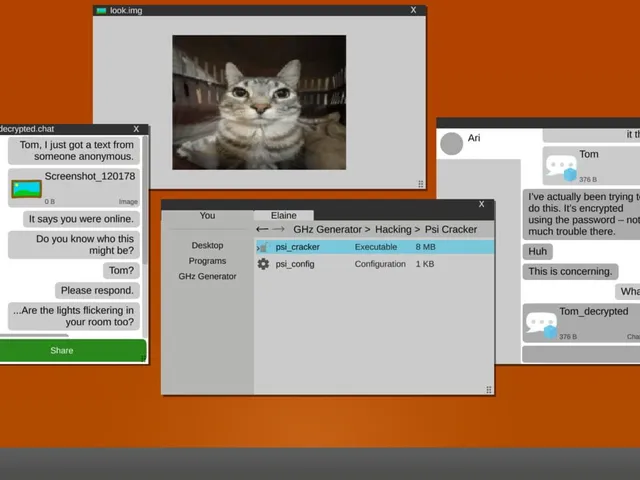Click the back arrow in file browser
Image resolution: width=640 pixels, height=480 pixels.
click(x=262, y=229)
